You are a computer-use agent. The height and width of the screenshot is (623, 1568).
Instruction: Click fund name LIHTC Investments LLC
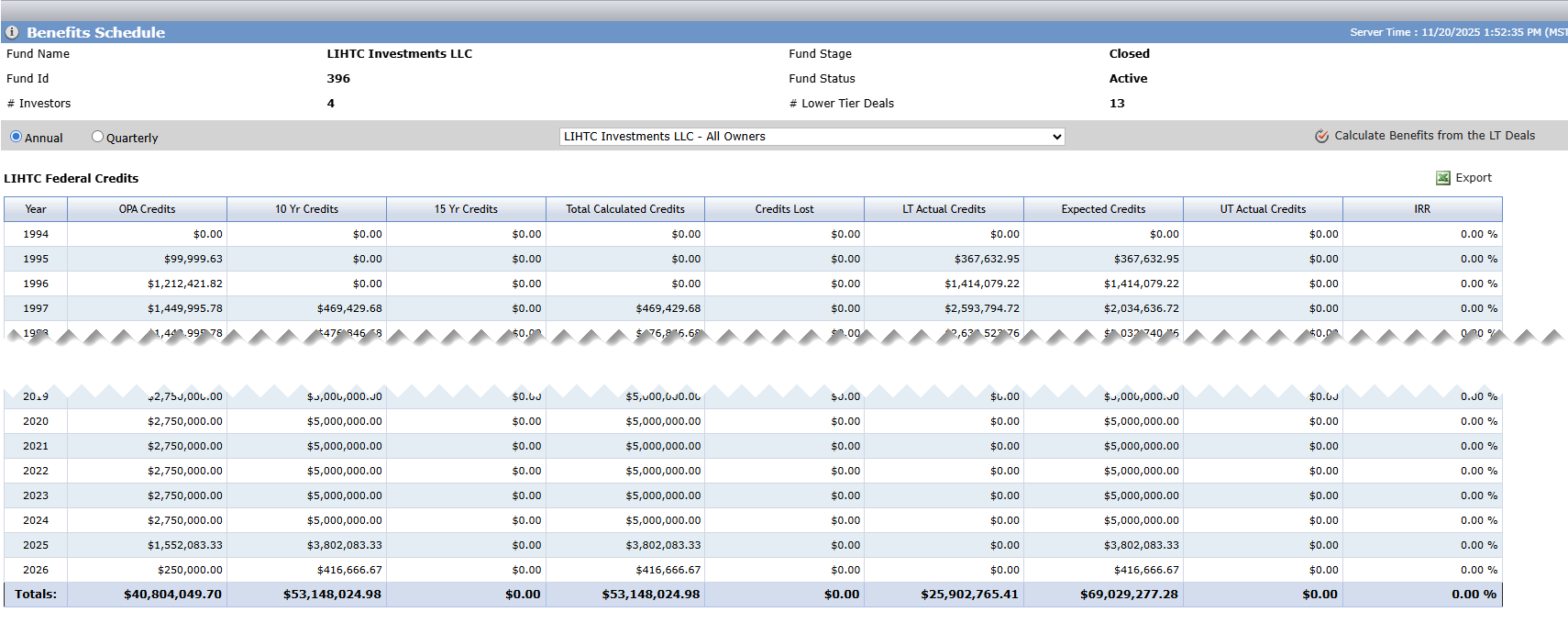tap(400, 54)
